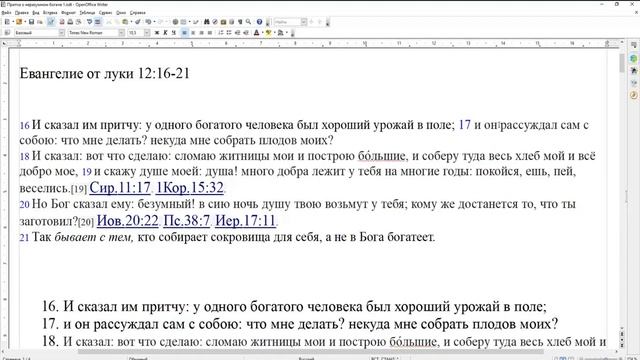Follow the Пс.38:7 link
The image size is (640, 360).
tap(187, 220)
